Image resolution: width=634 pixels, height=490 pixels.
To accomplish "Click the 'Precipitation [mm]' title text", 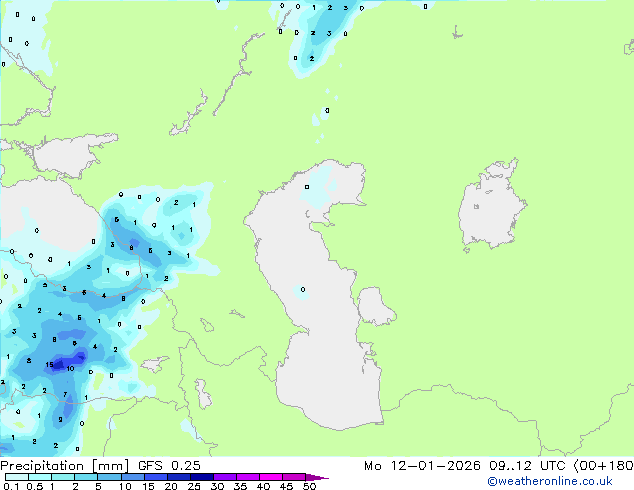I will (65, 466).
